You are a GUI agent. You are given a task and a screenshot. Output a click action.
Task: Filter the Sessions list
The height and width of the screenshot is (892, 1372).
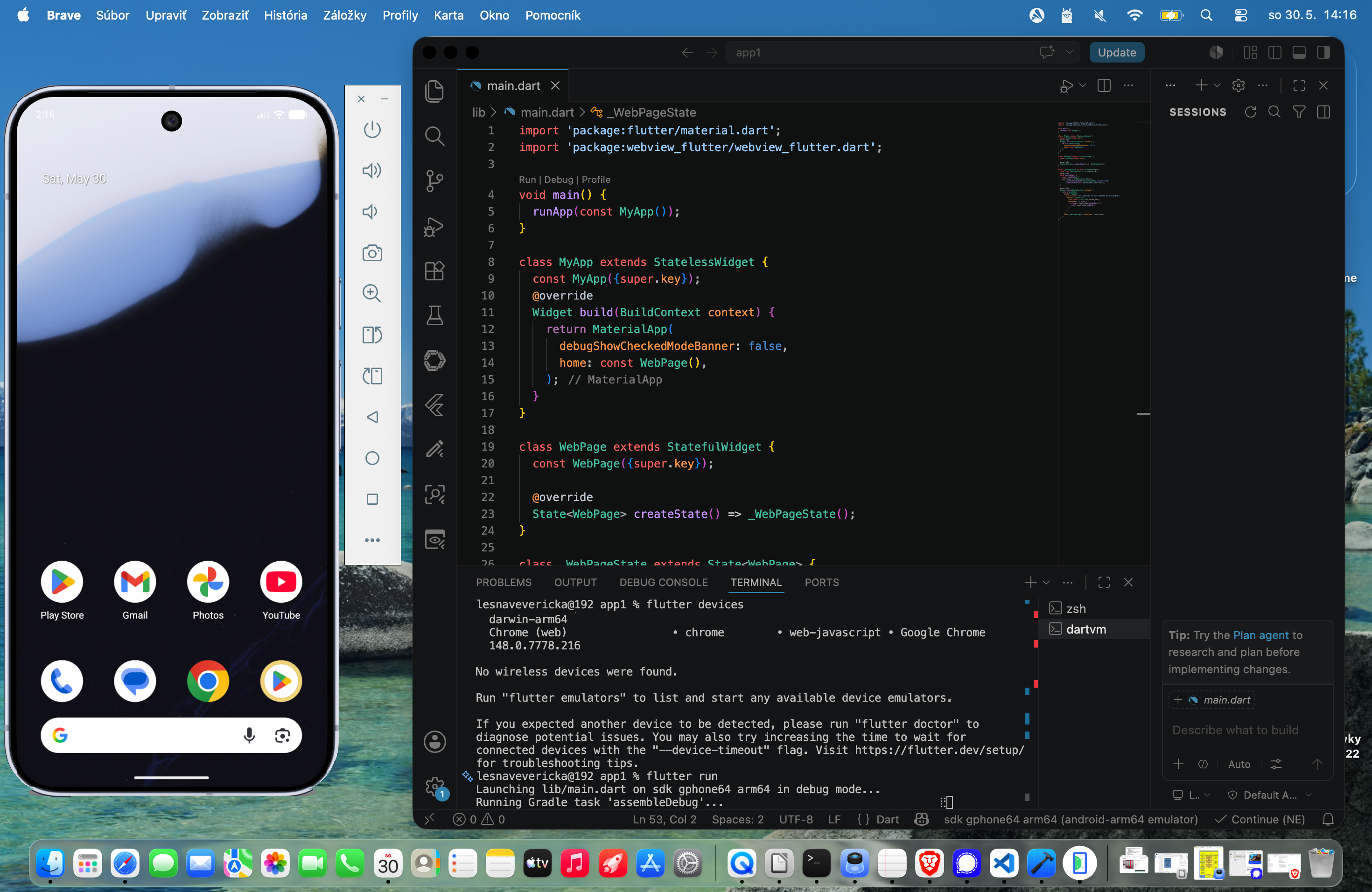coord(1299,112)
